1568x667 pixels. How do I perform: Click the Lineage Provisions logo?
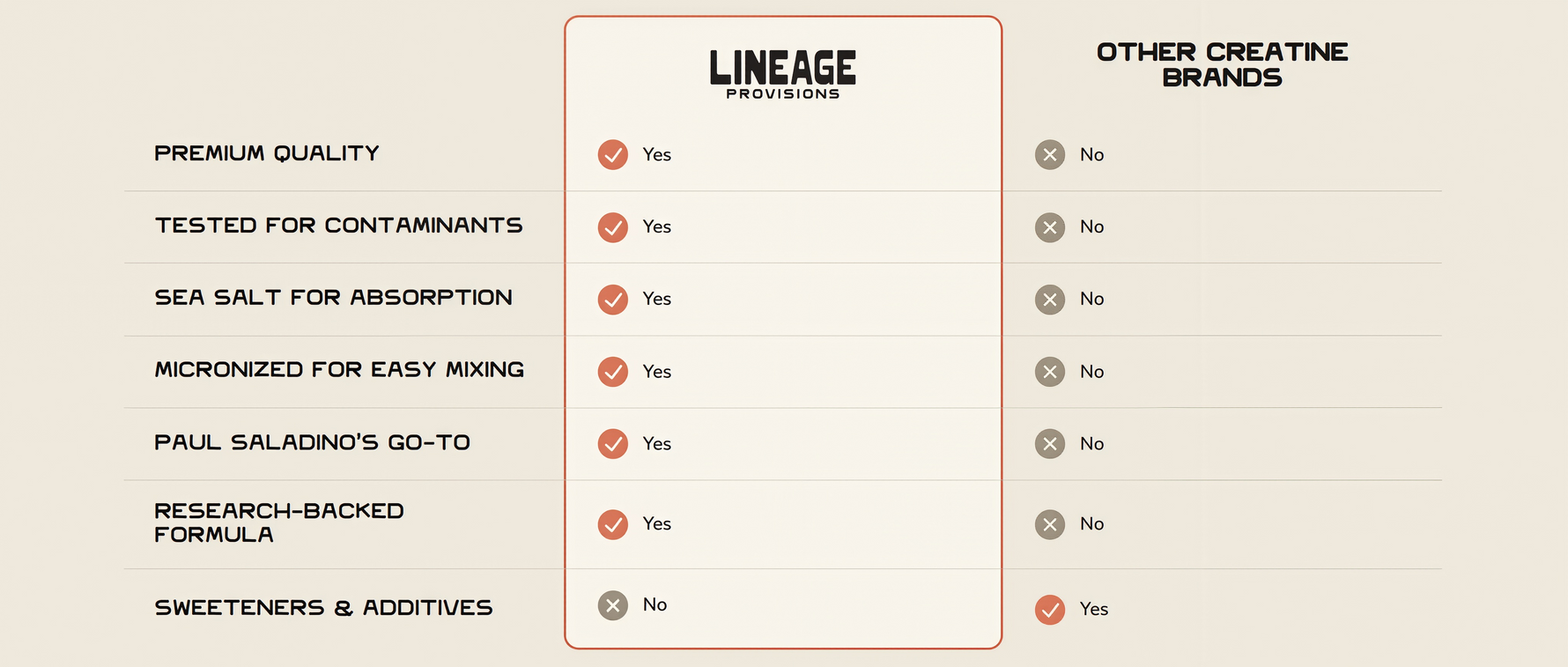pyautogui.click(x=783, y=74)
